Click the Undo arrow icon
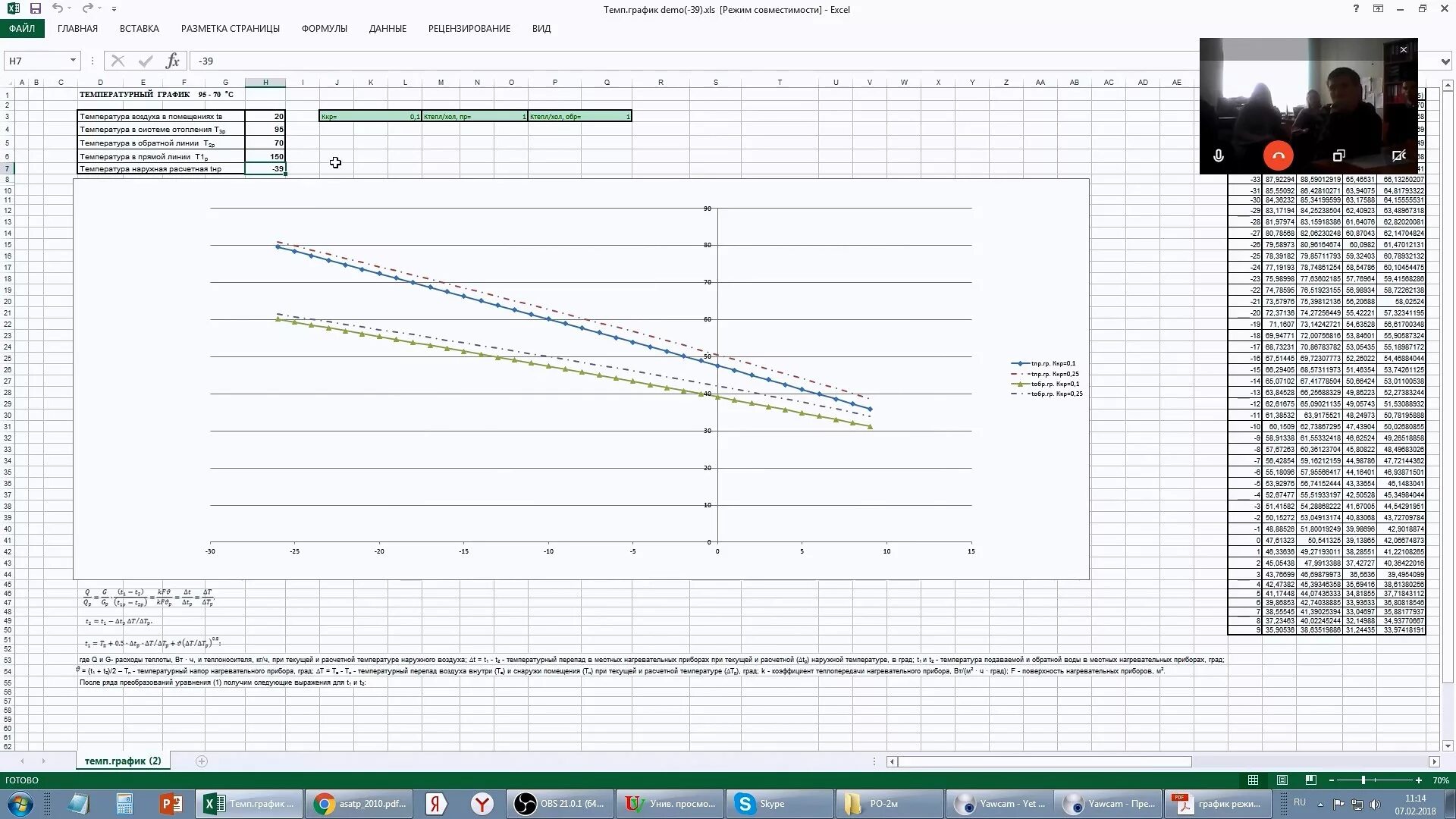Viewport: 1456px width, 819px height. point(58,8)
